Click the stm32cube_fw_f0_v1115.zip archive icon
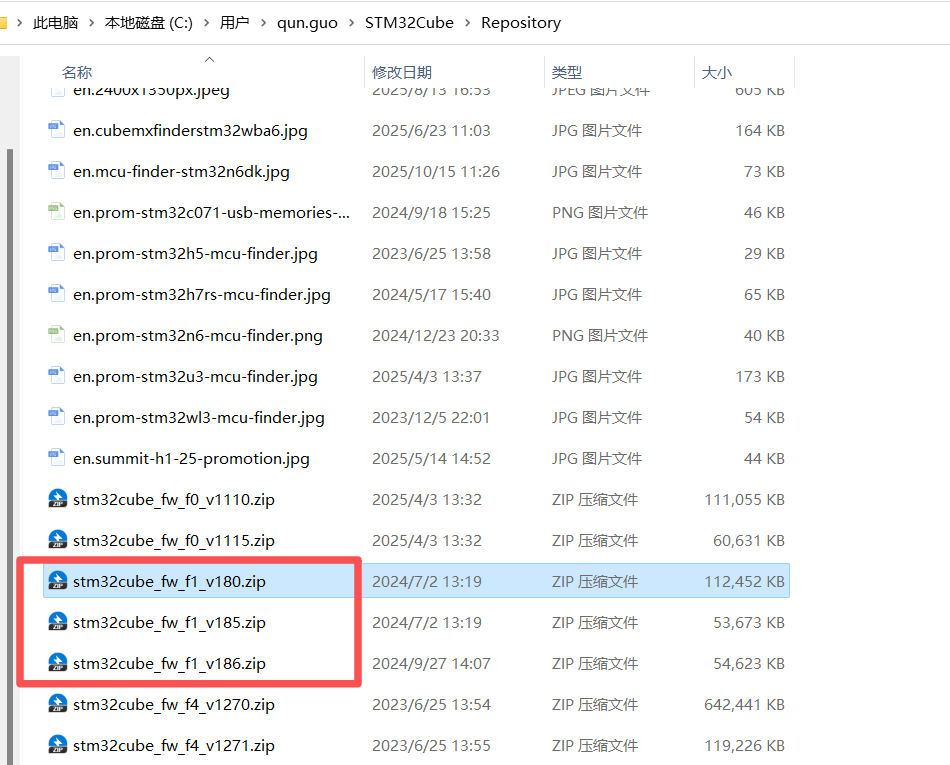Image resolution: width=950 pixels, height=765 pixels. [x=58, y=540]
